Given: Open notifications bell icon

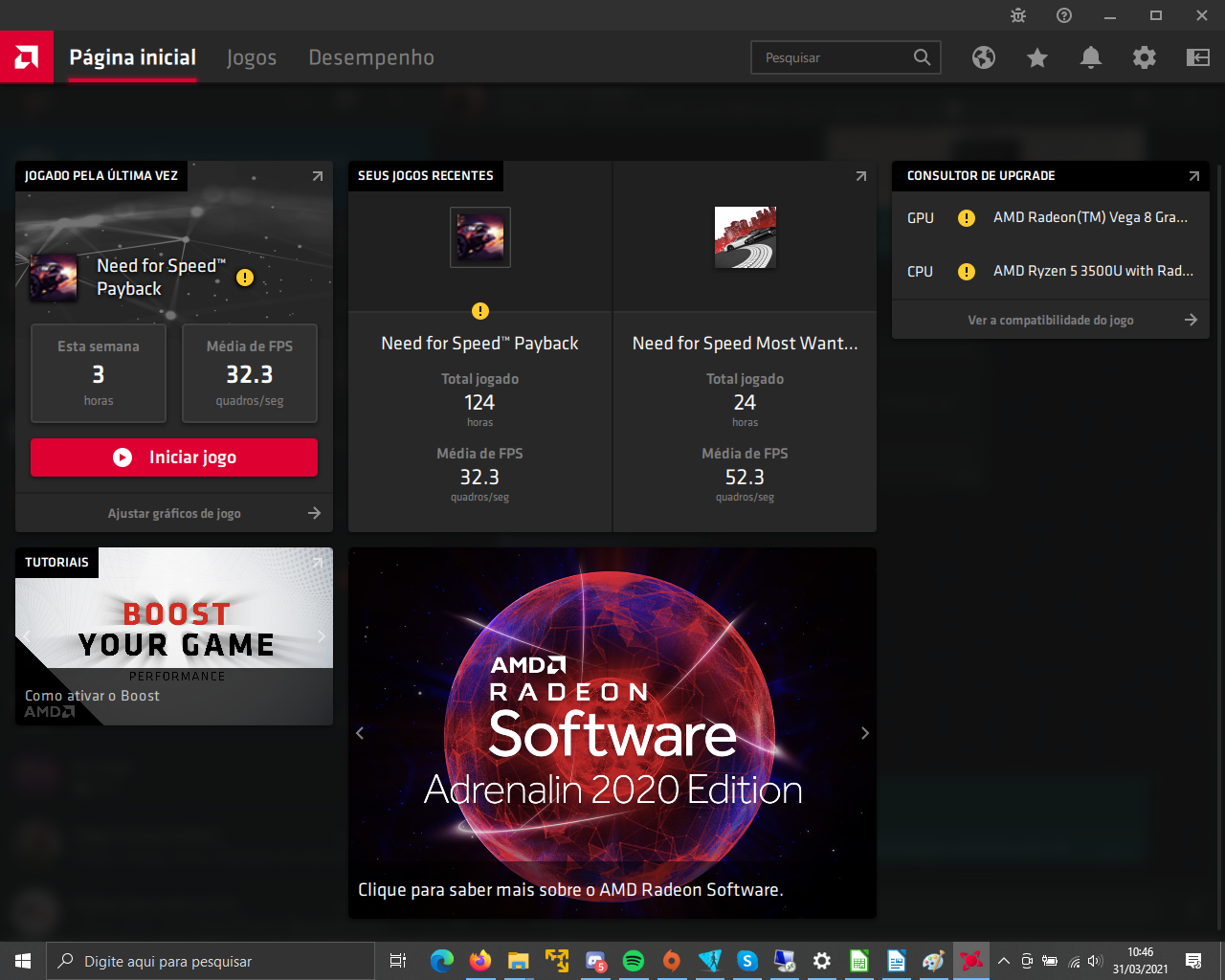Looking at the screenshot, I should [x=1091, y=57].
